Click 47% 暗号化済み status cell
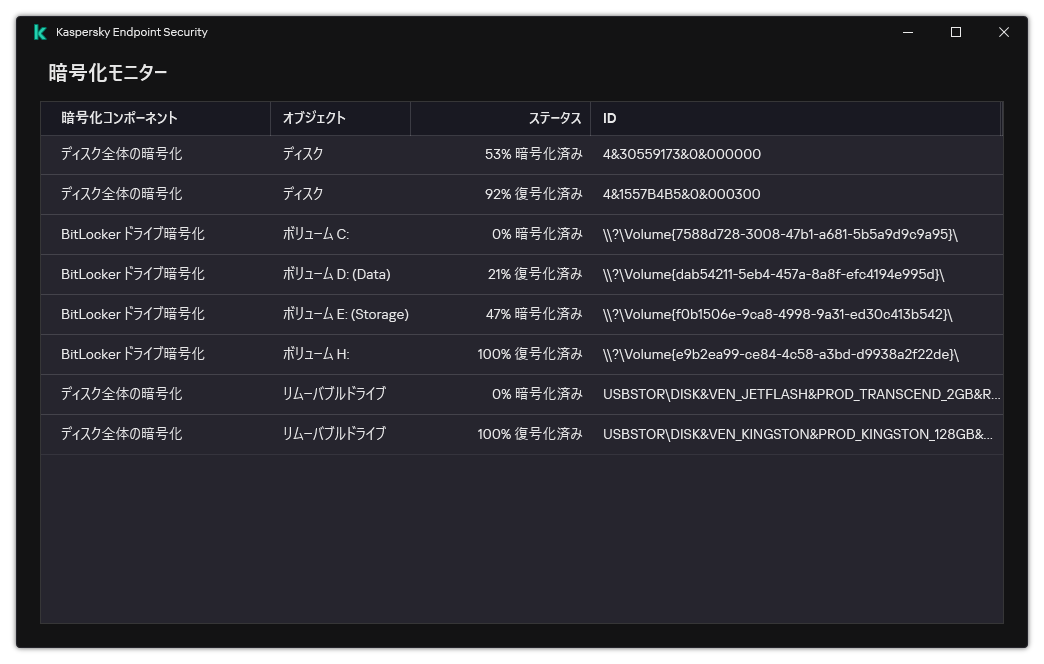The image size is (1044, 664). (534, 314)
